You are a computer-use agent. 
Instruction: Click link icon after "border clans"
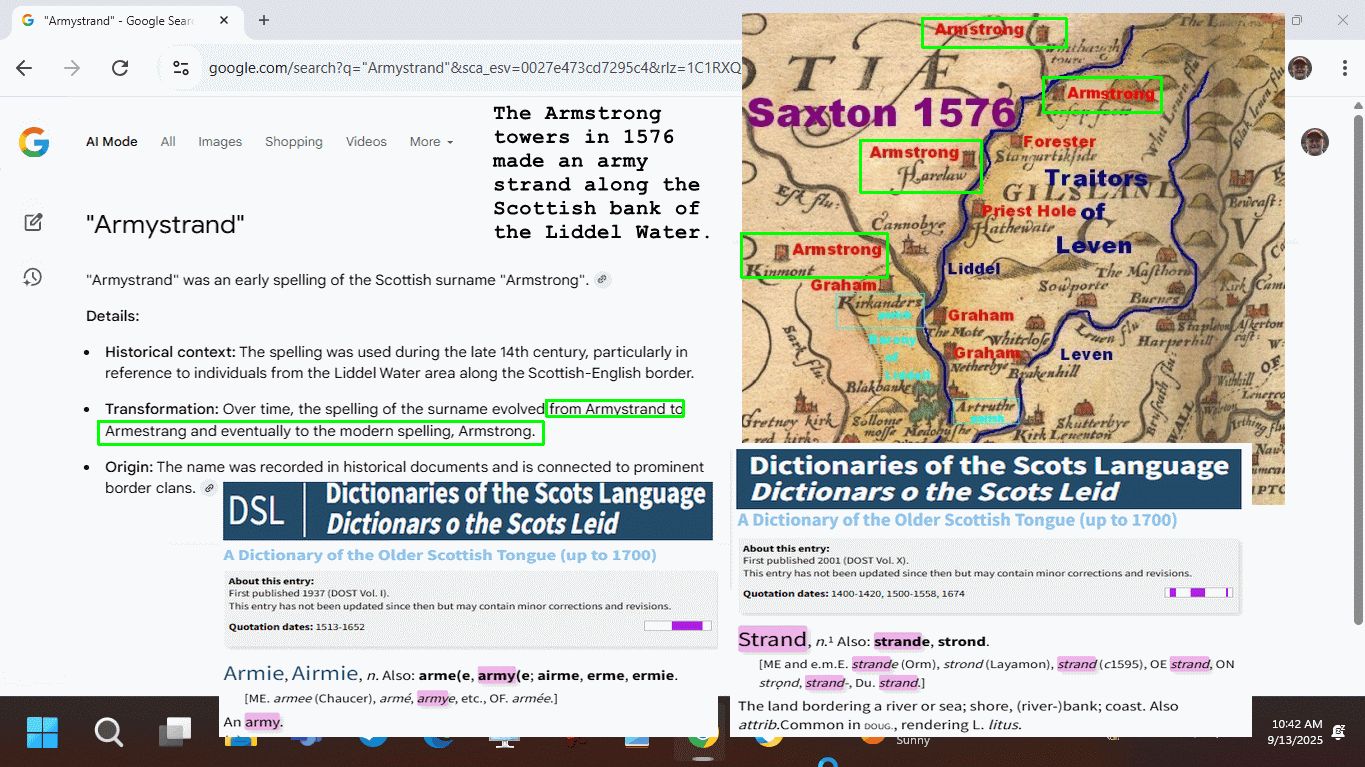click(x=208, y=488)
